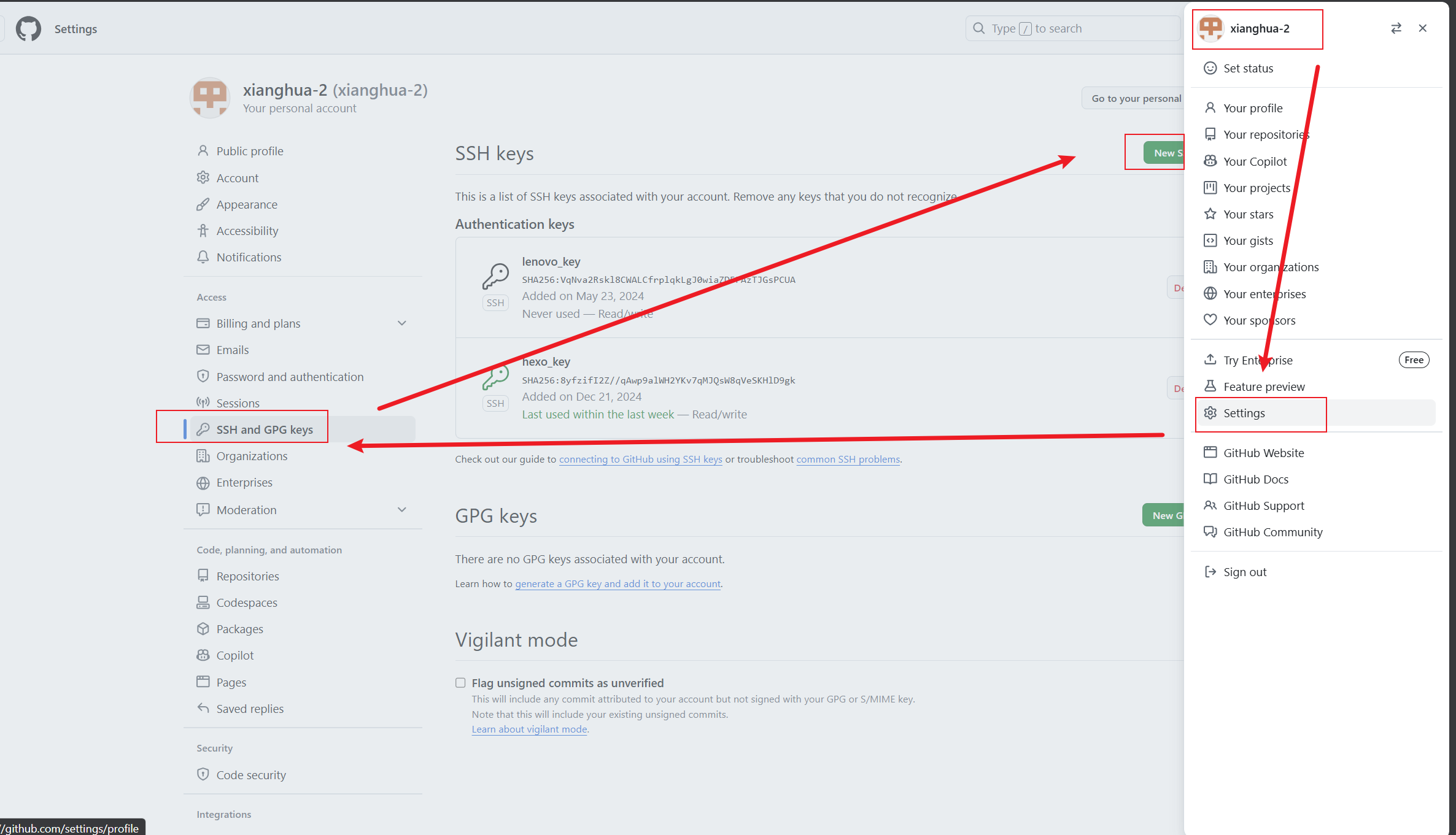1456x835 pixels.
Task: Toggle Flag unsigned commits as unverified checkbox
Action: pyautogui.click(x=460, y=683)
